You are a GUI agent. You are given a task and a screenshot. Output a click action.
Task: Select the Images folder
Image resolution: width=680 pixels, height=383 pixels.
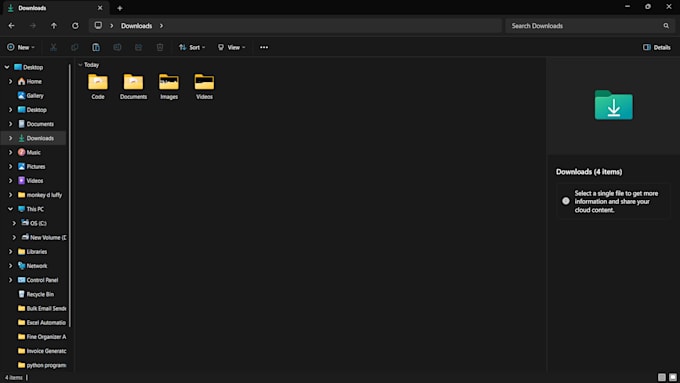click(169, 86)
